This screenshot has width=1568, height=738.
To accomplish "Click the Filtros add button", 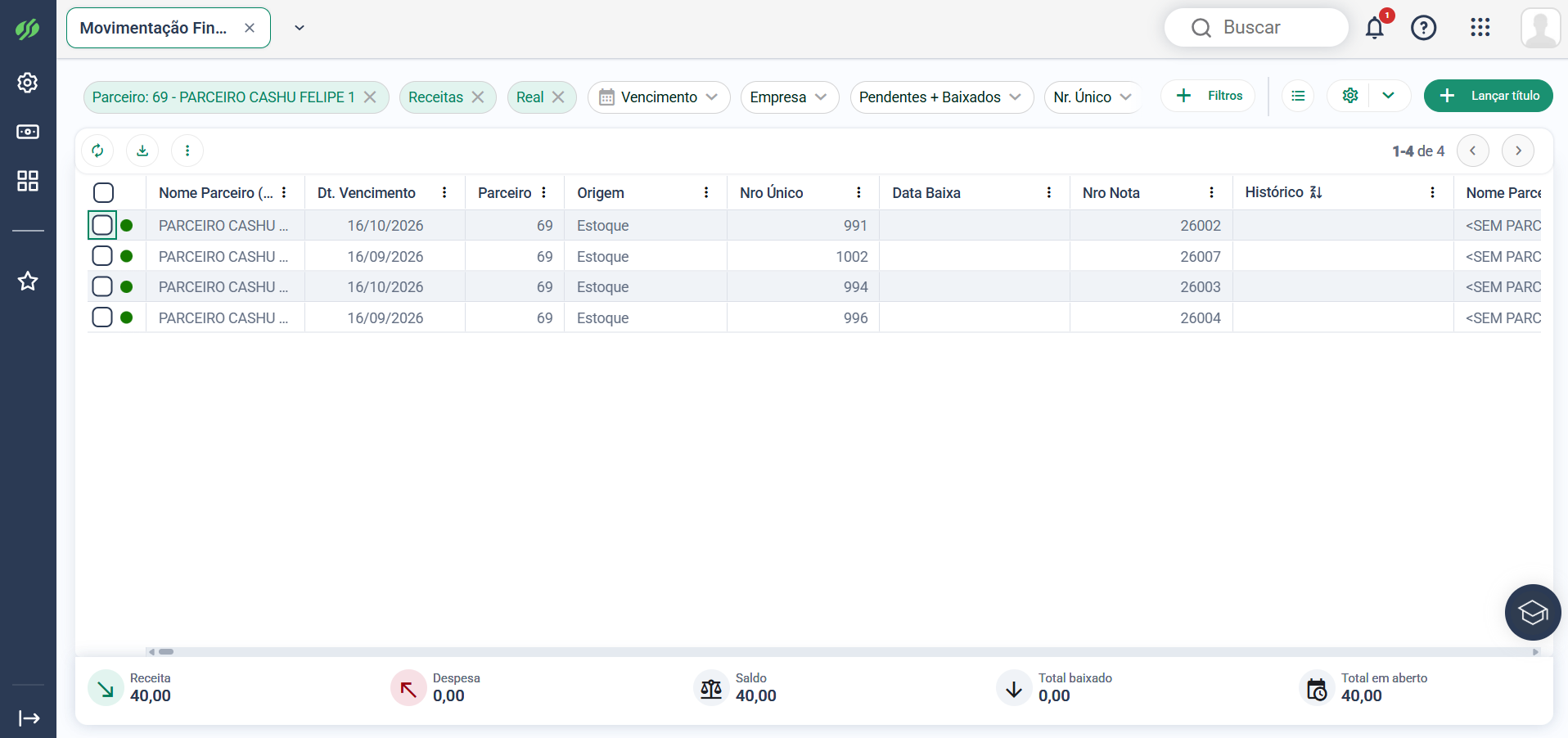I will pyautogui.click(x=1209, y=96).
